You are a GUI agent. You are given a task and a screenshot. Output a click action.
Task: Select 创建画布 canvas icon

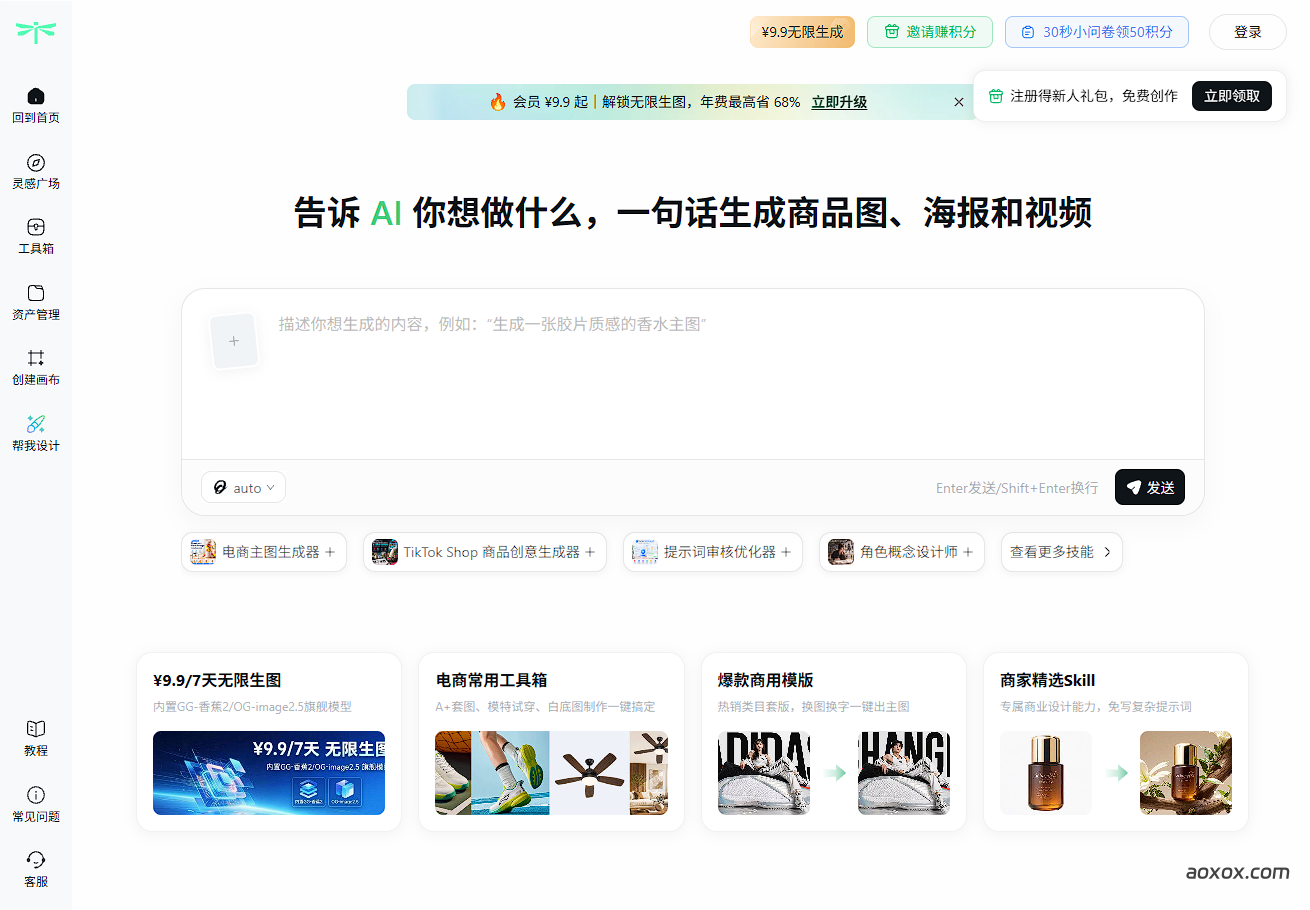(36, 358)
